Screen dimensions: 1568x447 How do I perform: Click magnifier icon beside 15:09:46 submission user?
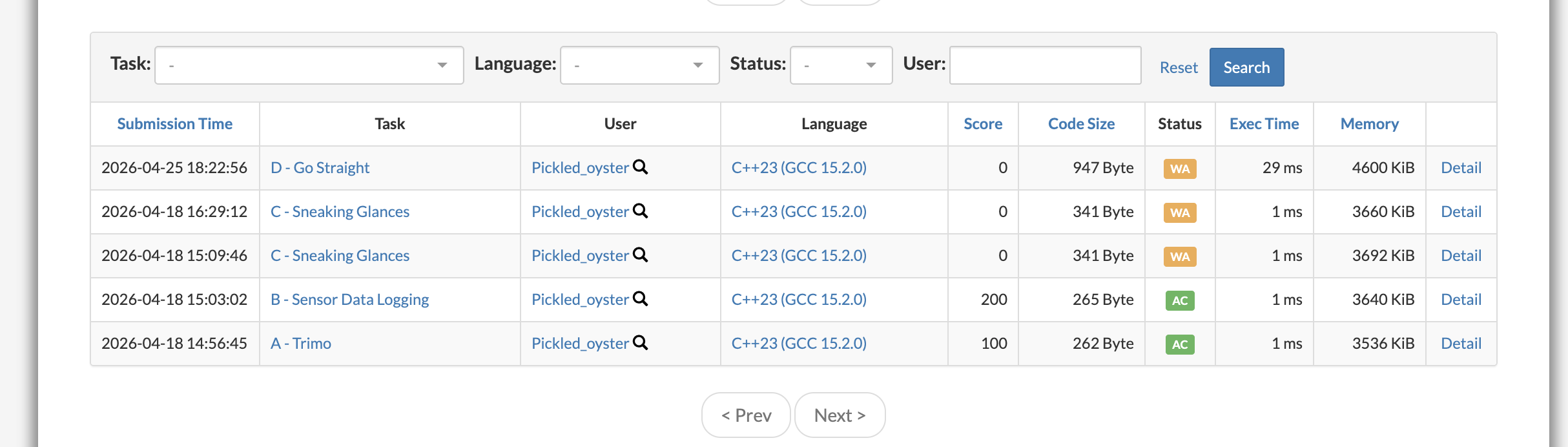640,255
